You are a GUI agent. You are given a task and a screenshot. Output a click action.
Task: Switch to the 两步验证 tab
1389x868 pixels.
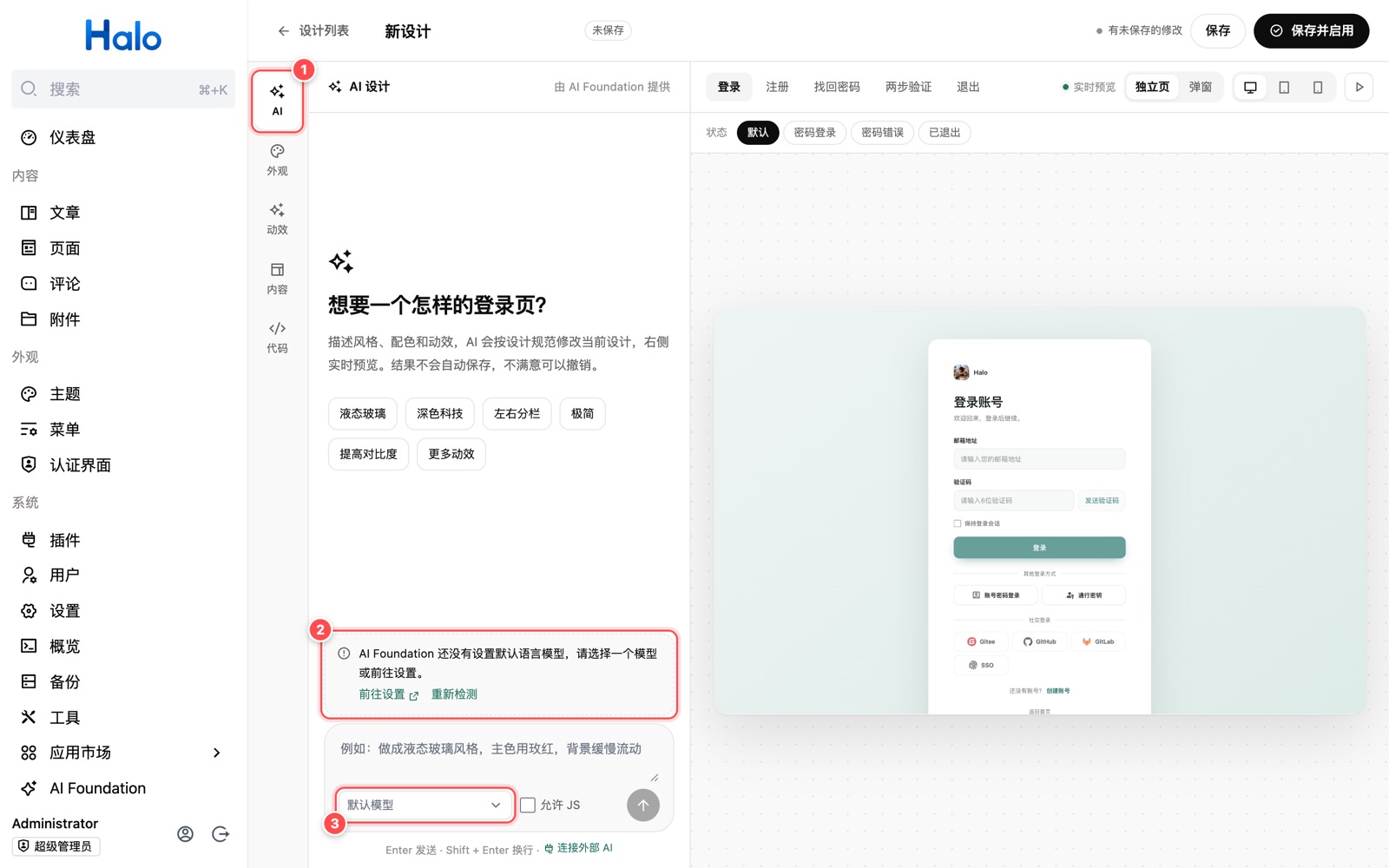tap(908, 87)
